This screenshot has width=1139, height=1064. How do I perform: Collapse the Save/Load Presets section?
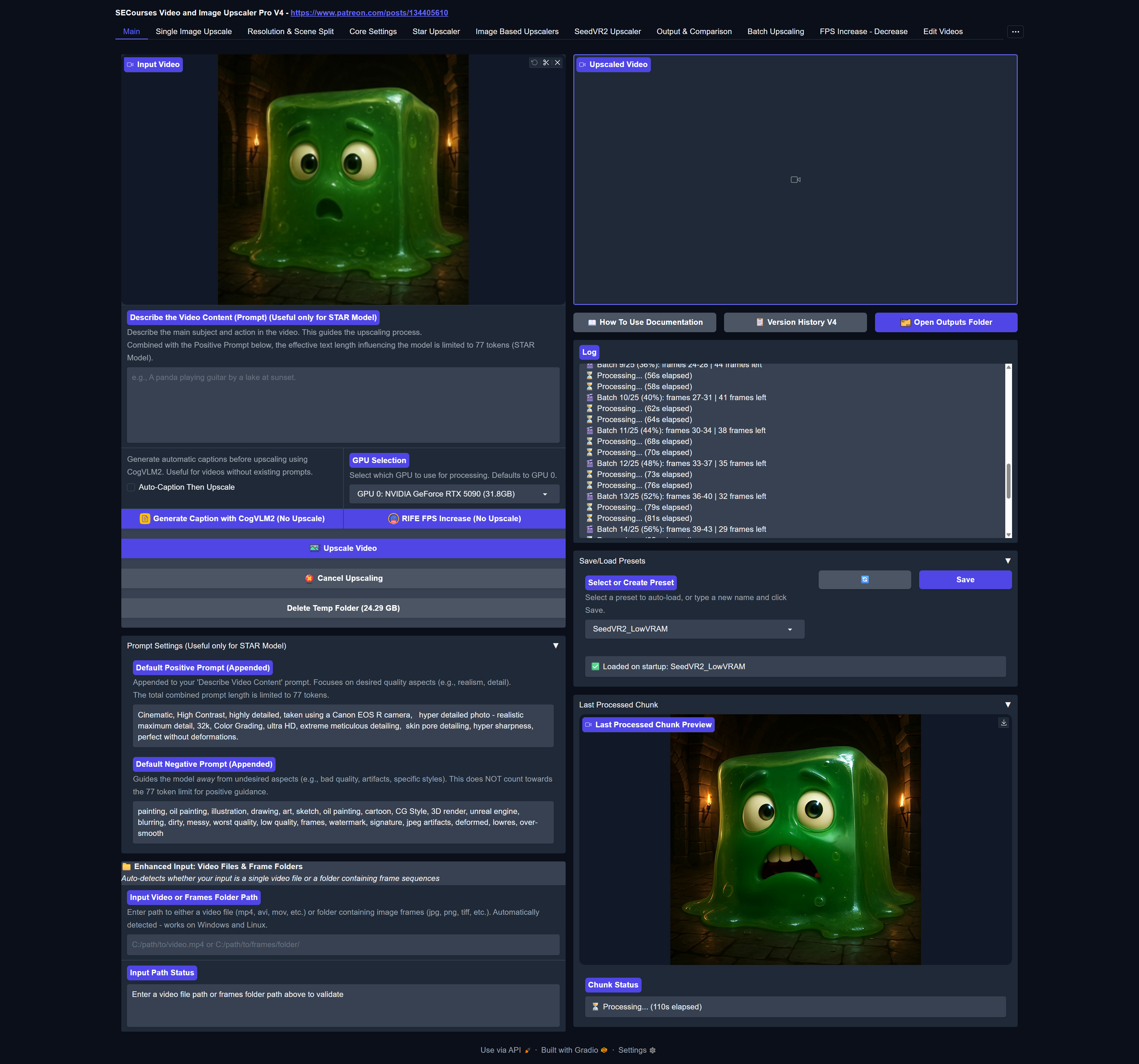1007,561
